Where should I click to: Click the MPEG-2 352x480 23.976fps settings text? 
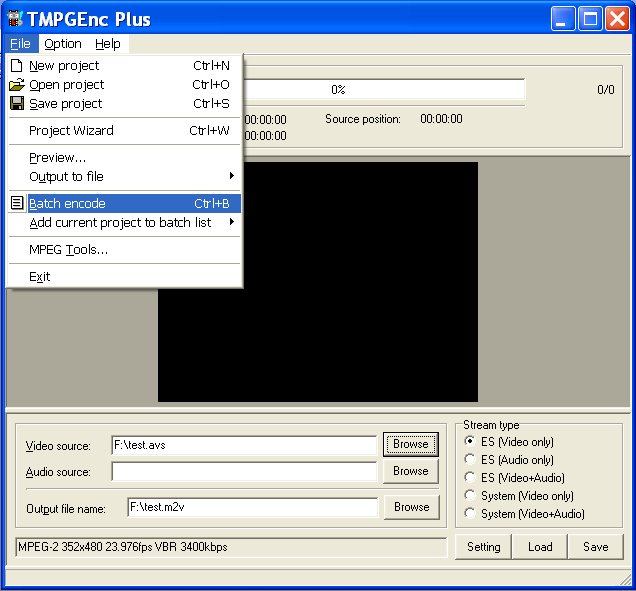click(x=123, y=547)
